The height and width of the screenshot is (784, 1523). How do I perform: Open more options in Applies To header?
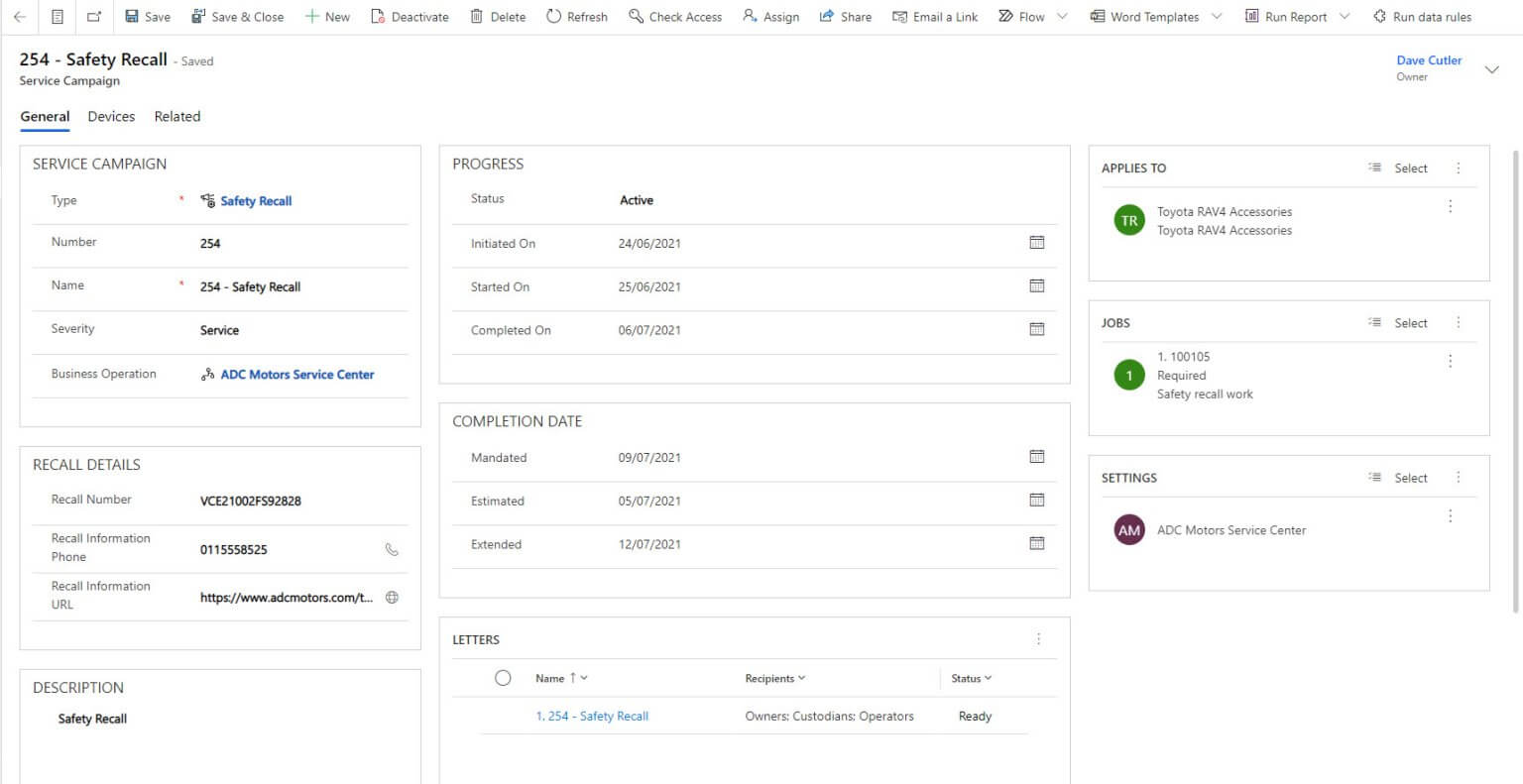click(x=1459, y=168)
